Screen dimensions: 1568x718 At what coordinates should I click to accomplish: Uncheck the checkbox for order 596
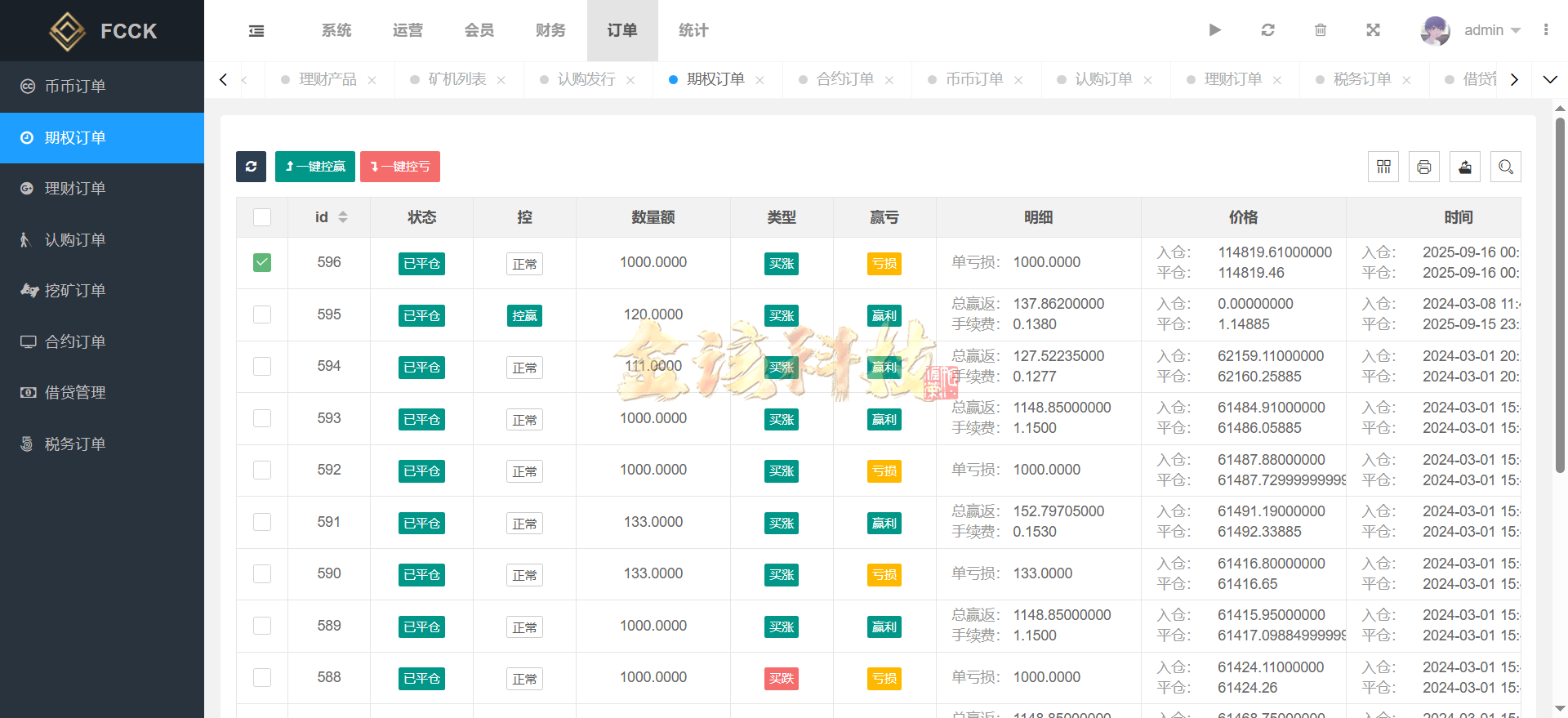pyautogui.click(x=262, y=262)
